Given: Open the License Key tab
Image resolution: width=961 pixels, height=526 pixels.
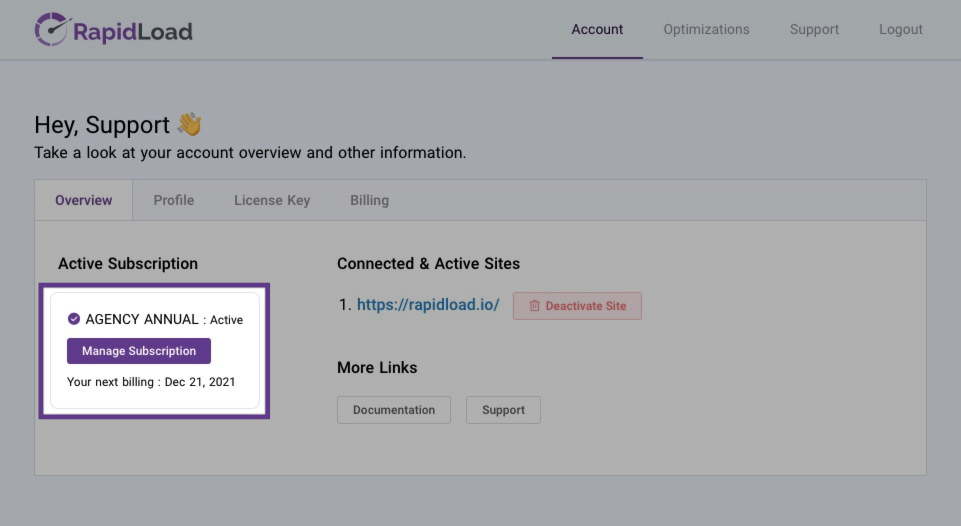Looking at the screenshot, I should click(x=272, y=200).
